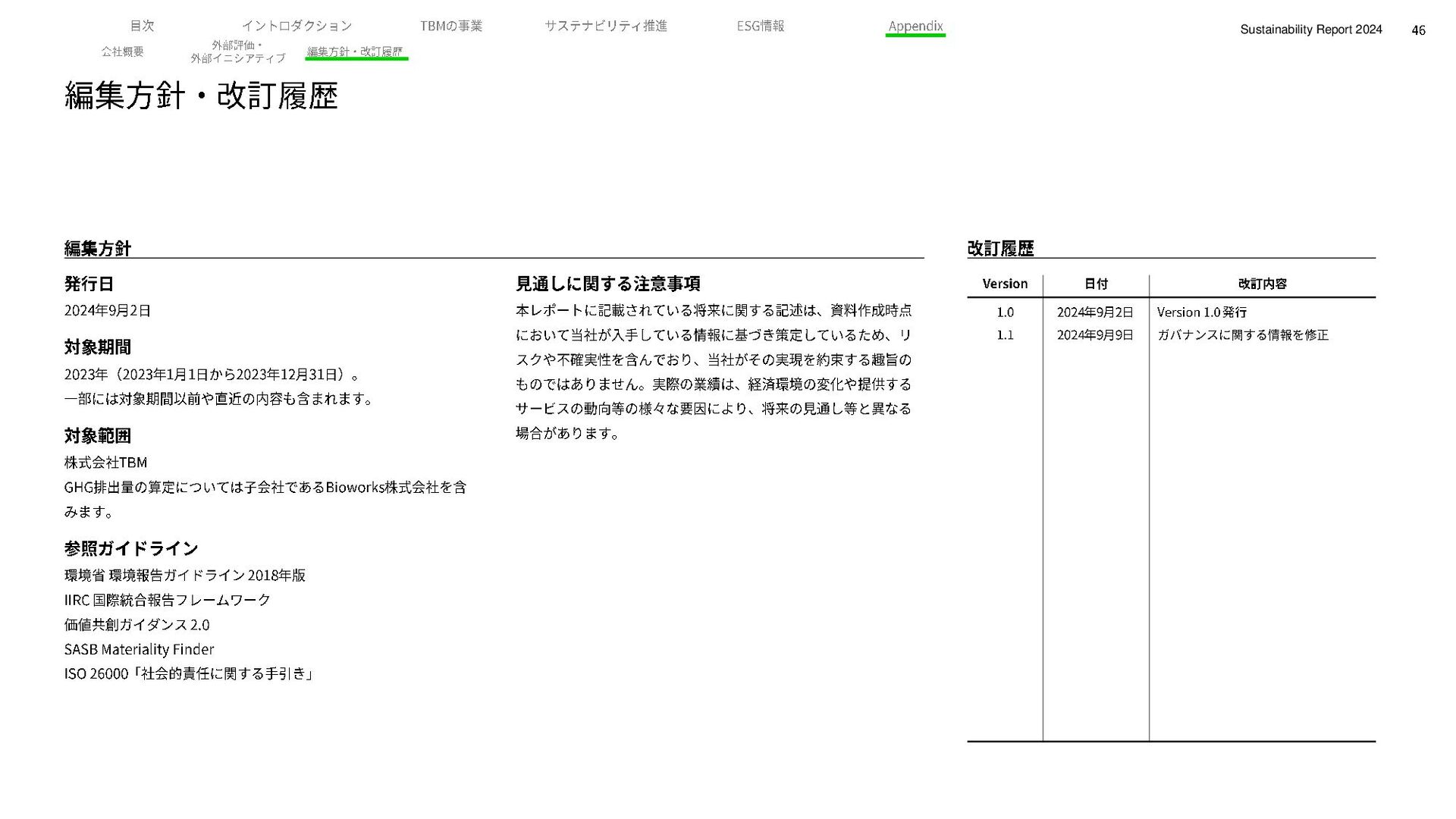Click the Version column header
The width and height of the screenshot is (1456, 819).
[x=1005, y=284]
